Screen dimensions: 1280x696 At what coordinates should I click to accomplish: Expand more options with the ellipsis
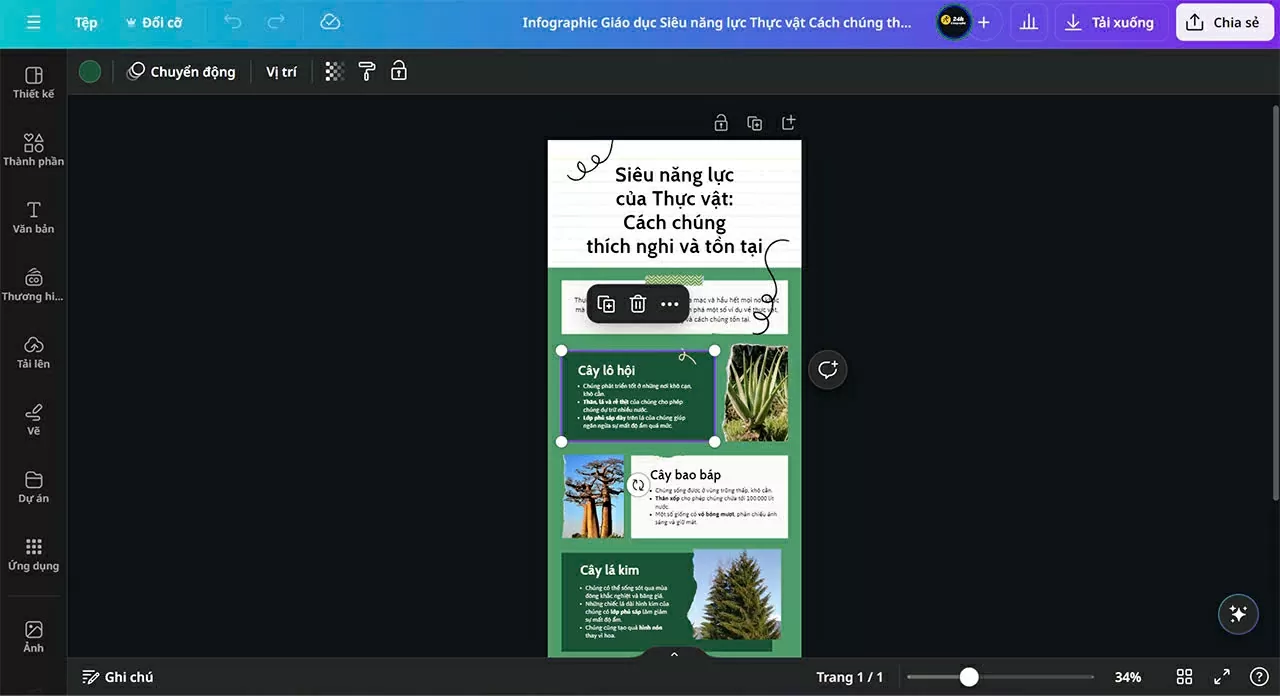669,304
